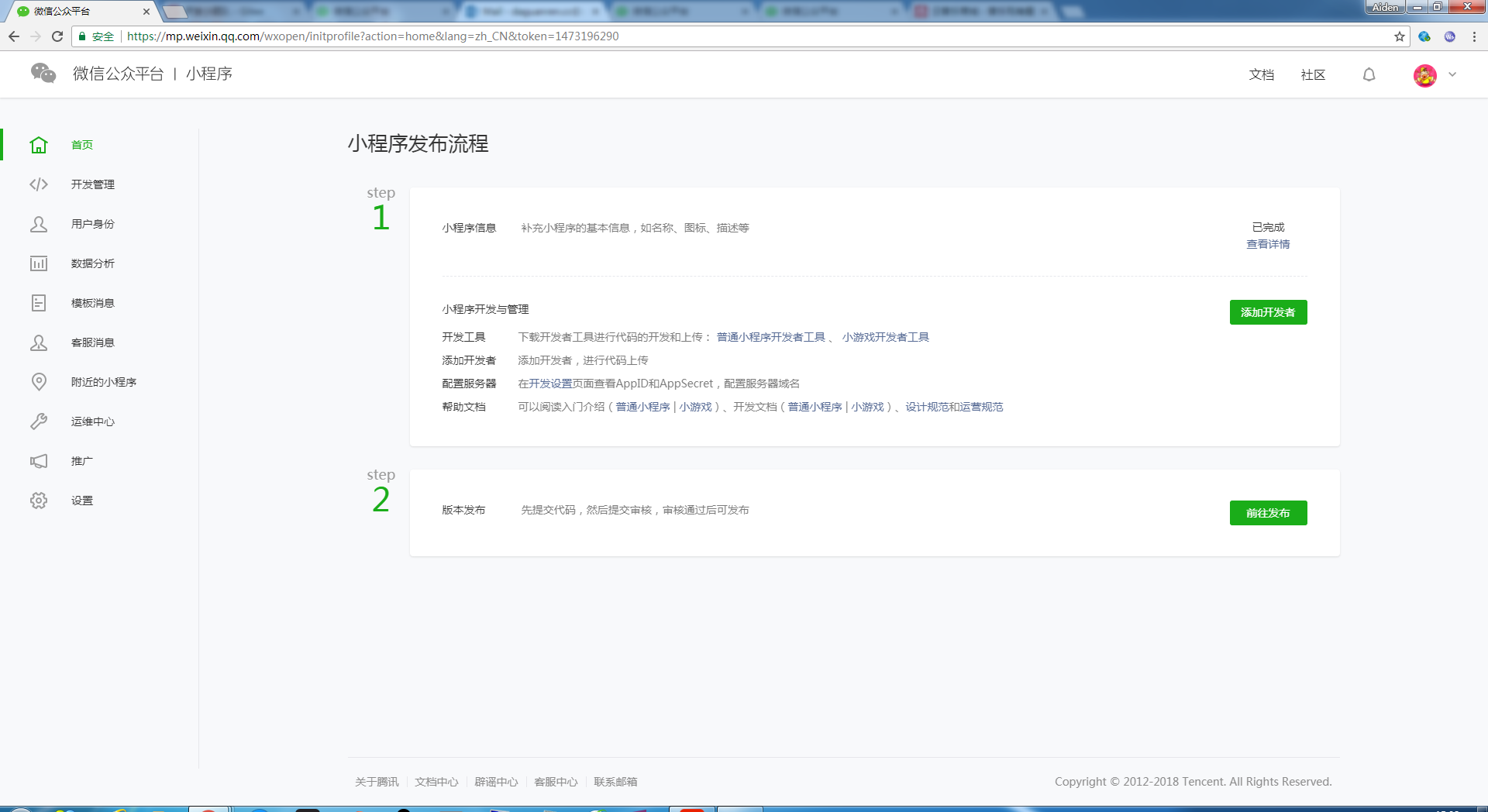Click the person icon beside 用户身份
This screenshot has width=1488, height=812.
[39, 224]
